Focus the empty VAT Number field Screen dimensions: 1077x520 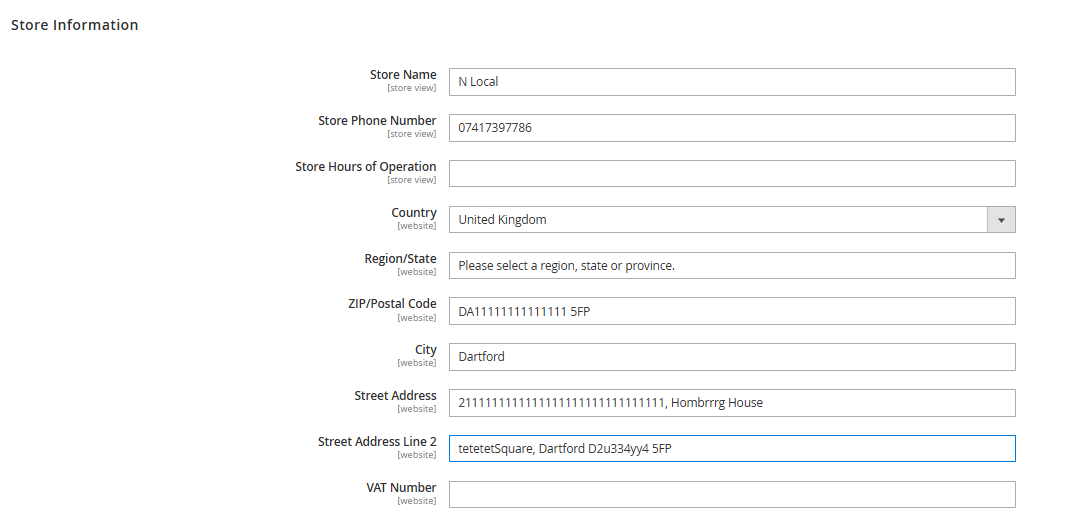pyautogui.click(x=731, y=495)
